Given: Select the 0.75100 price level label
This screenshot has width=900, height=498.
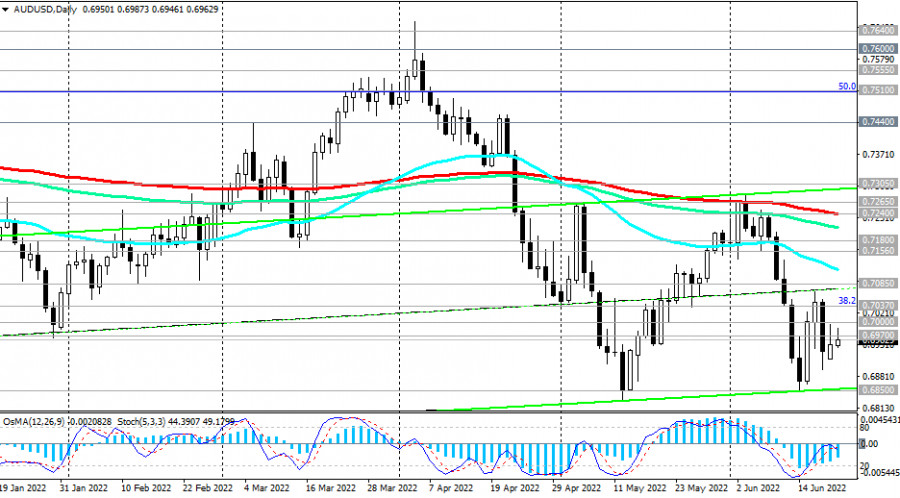Looking at the screenshot, I should click(x=878, y=90).
